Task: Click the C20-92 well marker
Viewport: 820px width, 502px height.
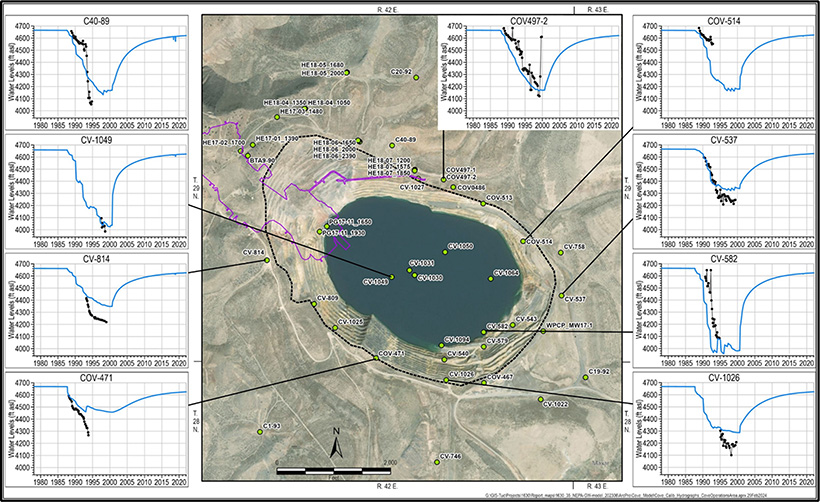Action: coord(416,77)
